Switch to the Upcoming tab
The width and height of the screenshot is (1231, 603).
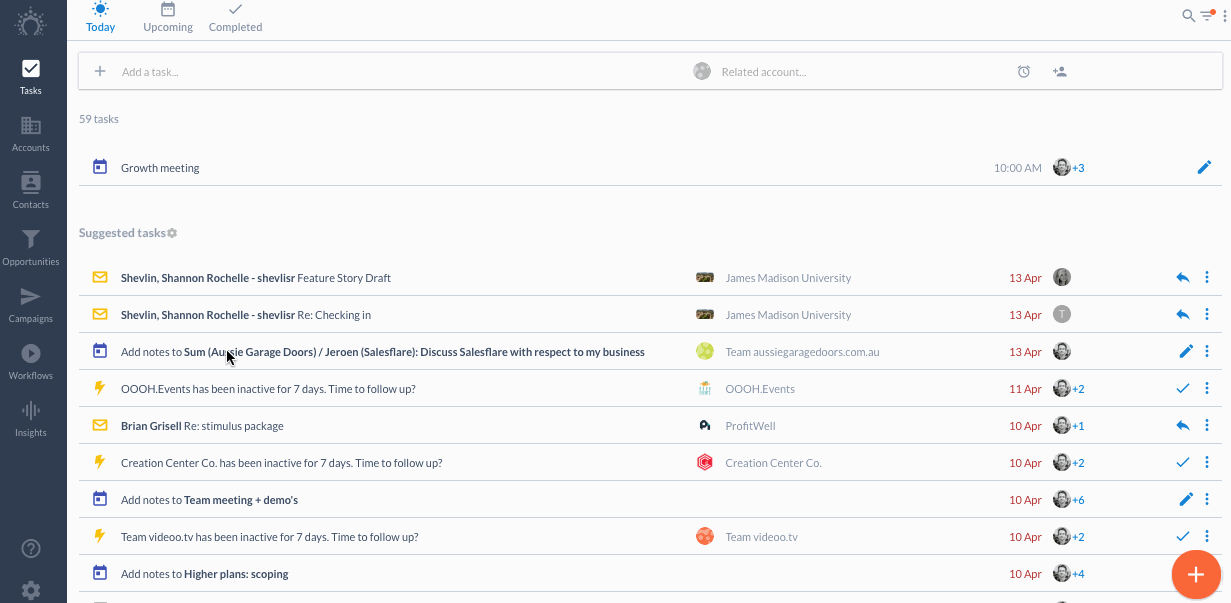tap(168, 18)
